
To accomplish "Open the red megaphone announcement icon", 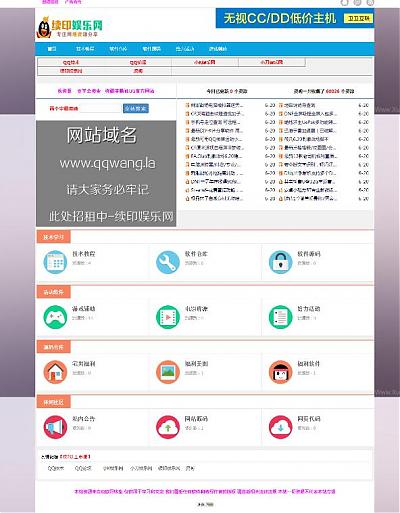I will point(55,427).
